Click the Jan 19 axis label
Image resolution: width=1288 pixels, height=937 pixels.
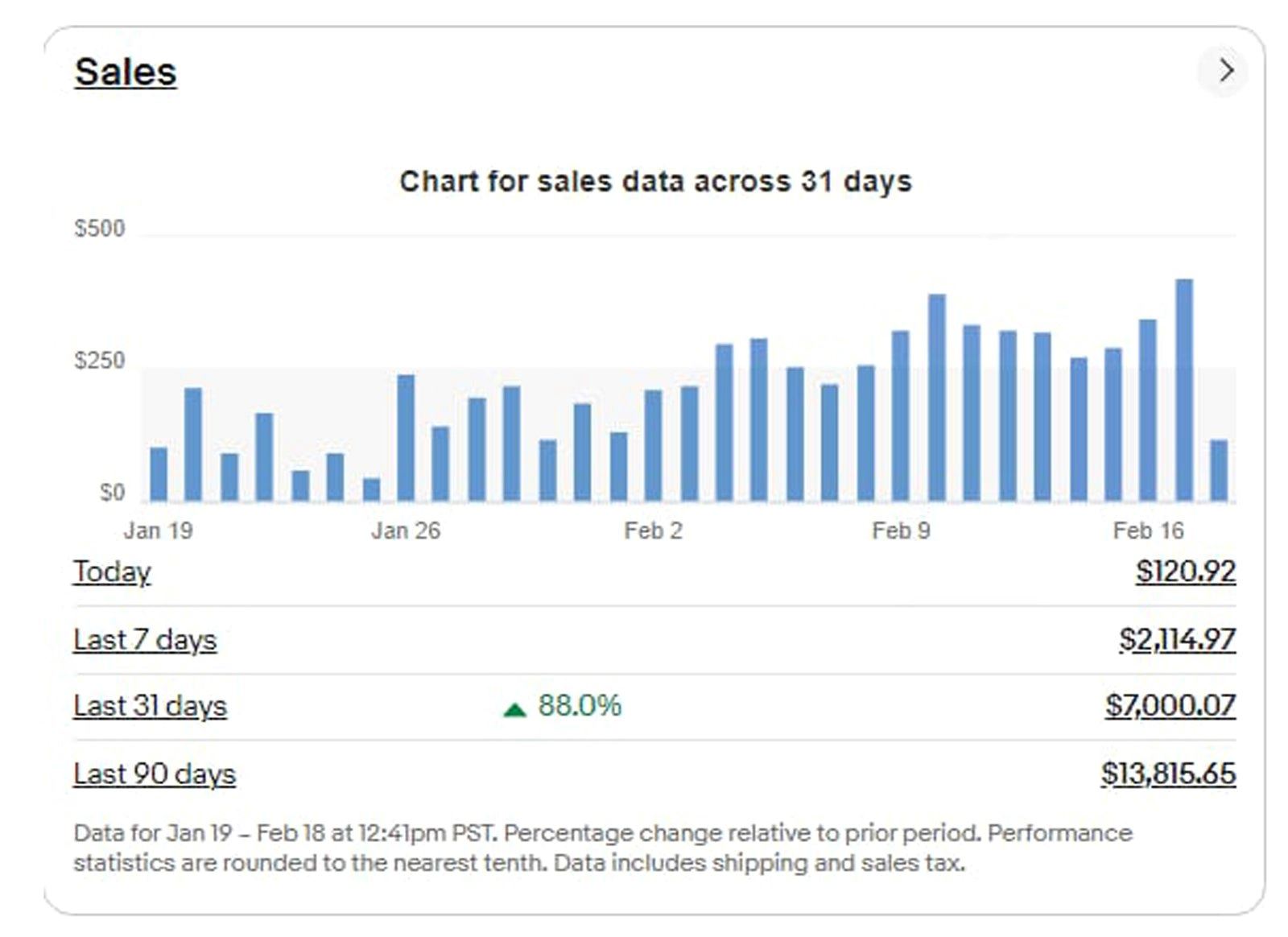tap(158, 530)
